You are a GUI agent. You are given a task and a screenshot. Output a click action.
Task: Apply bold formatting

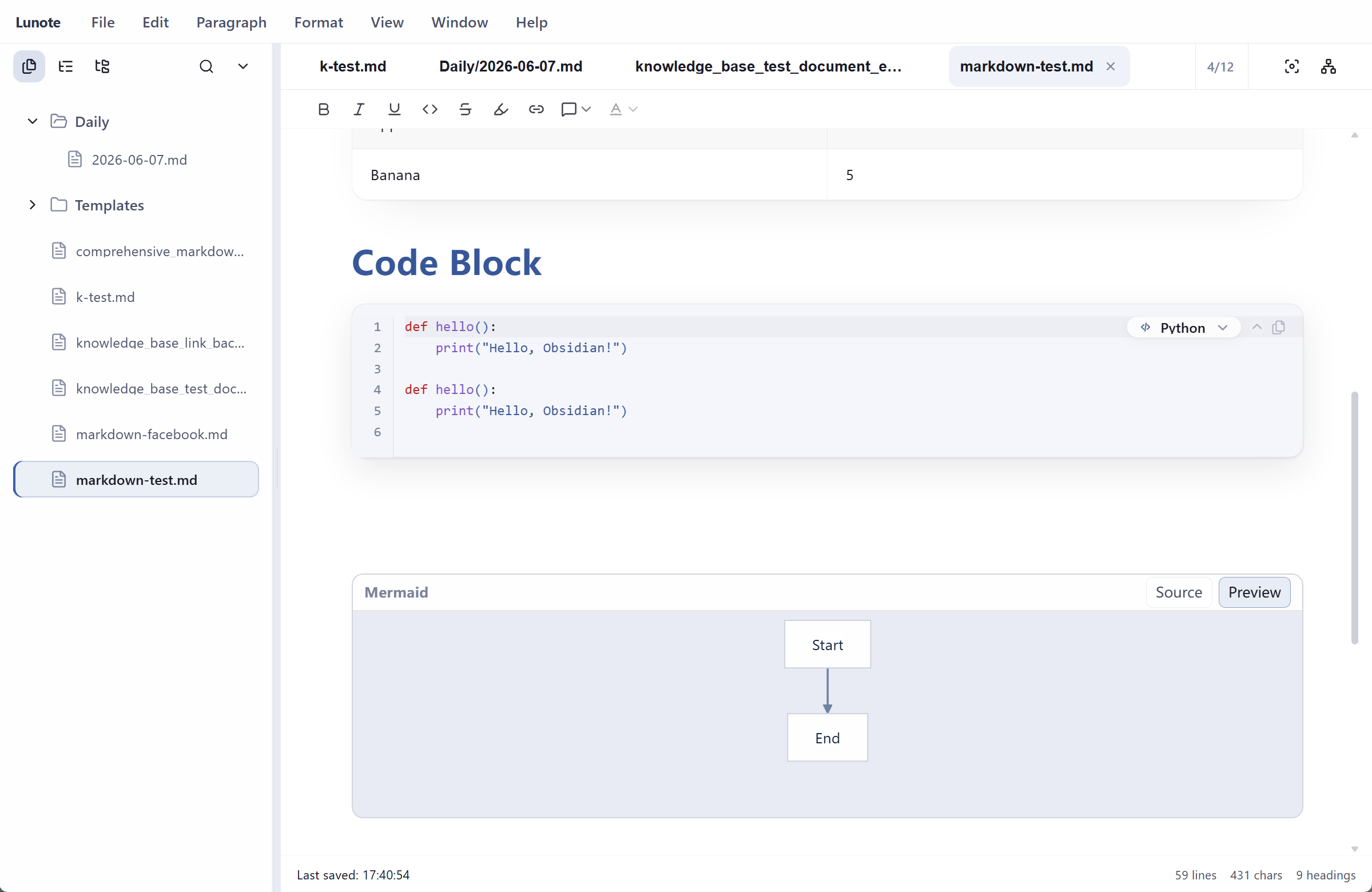click(x=323, y=109)
